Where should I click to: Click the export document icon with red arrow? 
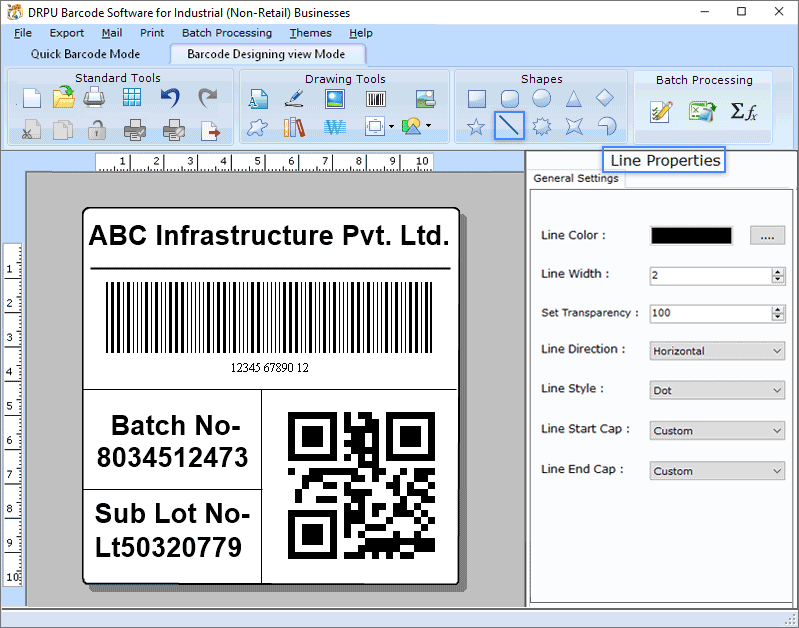(210, 130)
